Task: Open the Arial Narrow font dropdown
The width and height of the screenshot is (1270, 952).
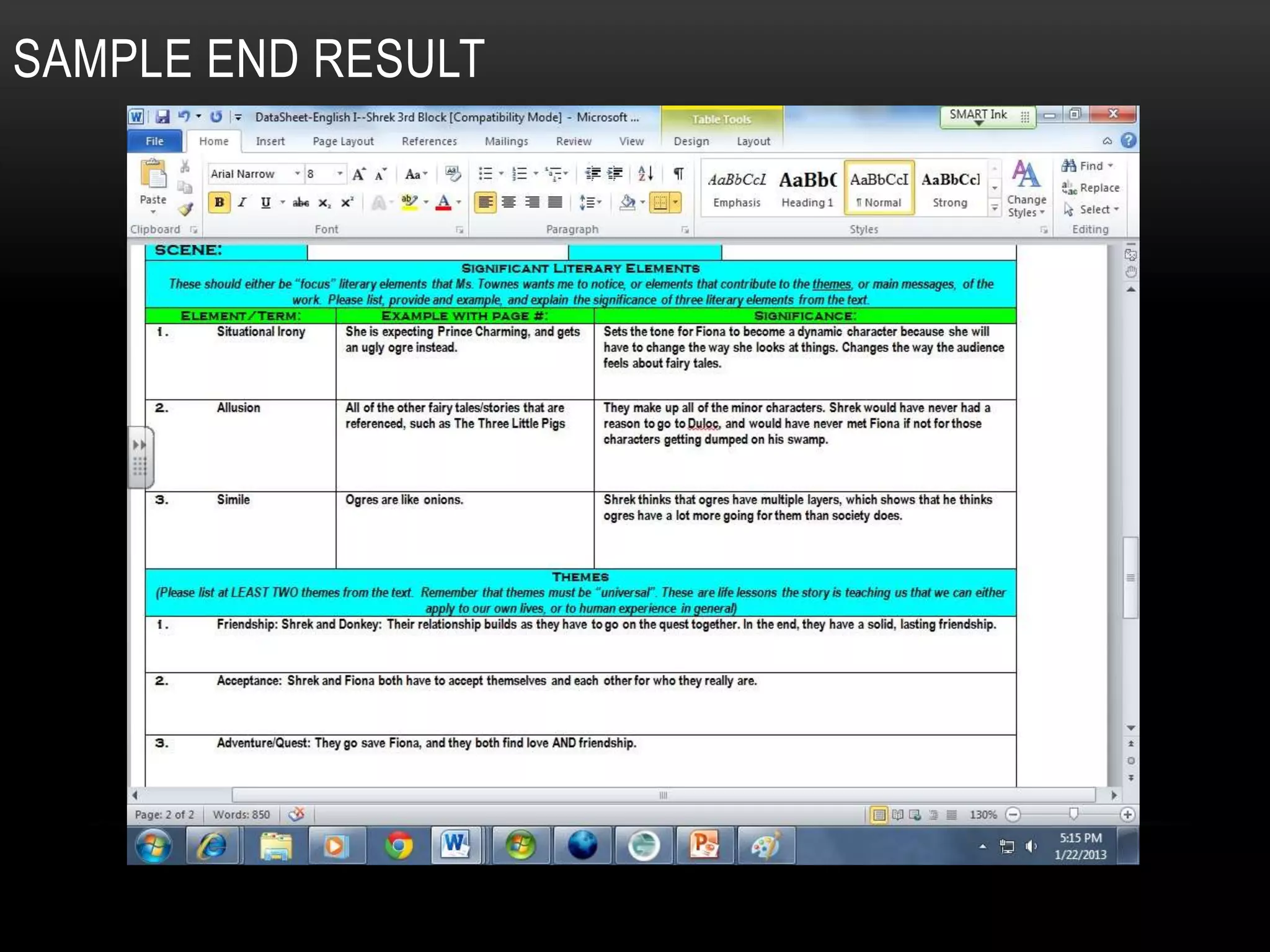Action: pos(298,174)
